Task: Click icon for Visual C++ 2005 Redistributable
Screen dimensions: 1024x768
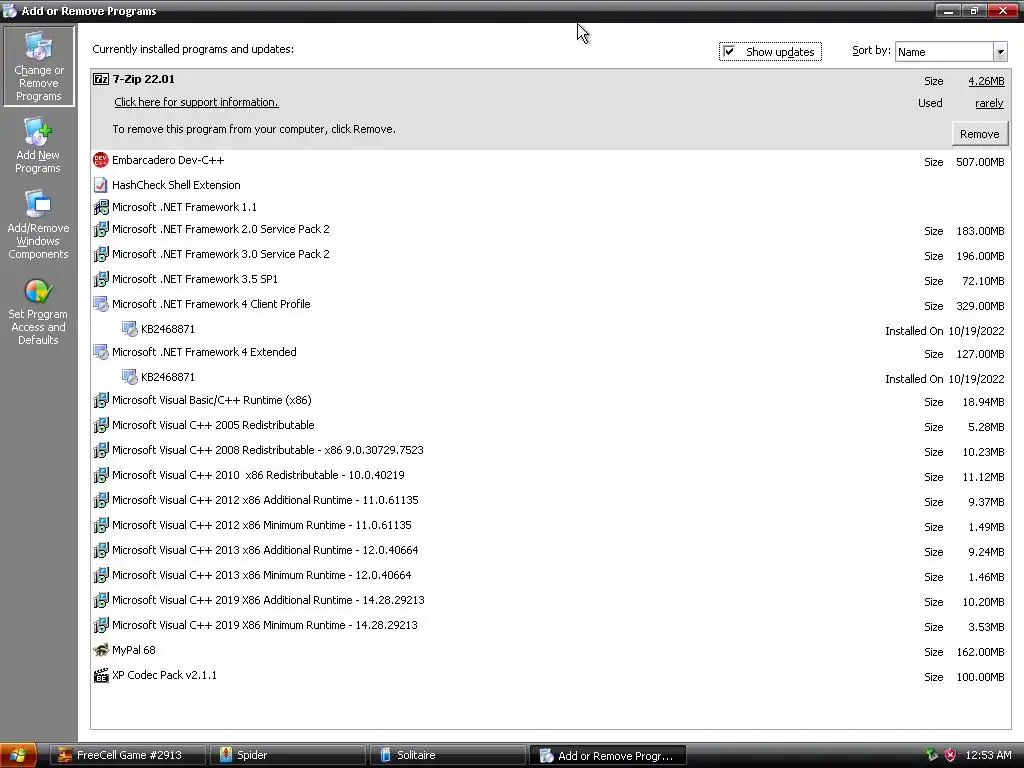Action: point(101,426)
